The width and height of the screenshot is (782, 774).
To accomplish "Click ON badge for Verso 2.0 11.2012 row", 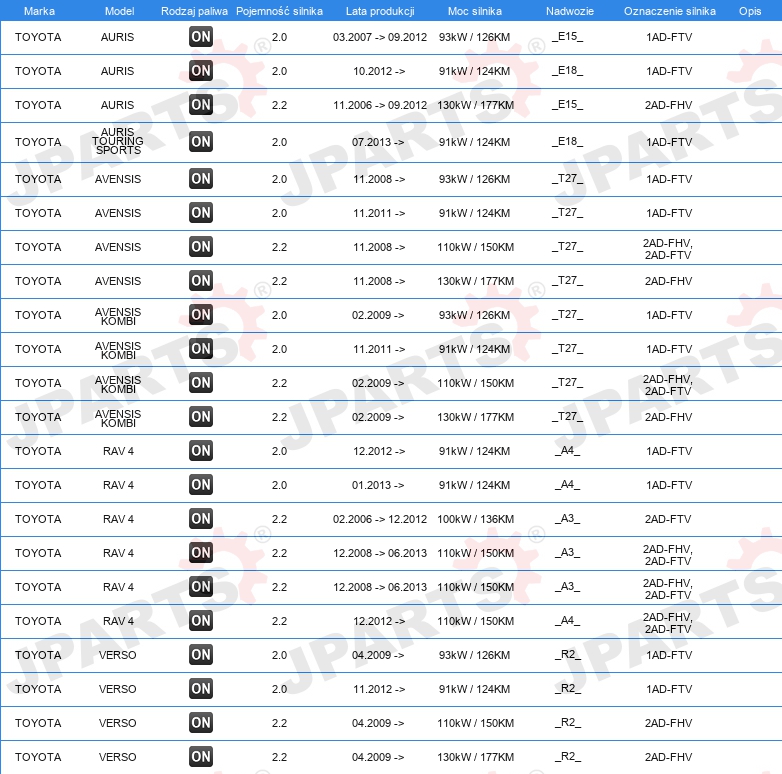I will [x=201, y=689].
